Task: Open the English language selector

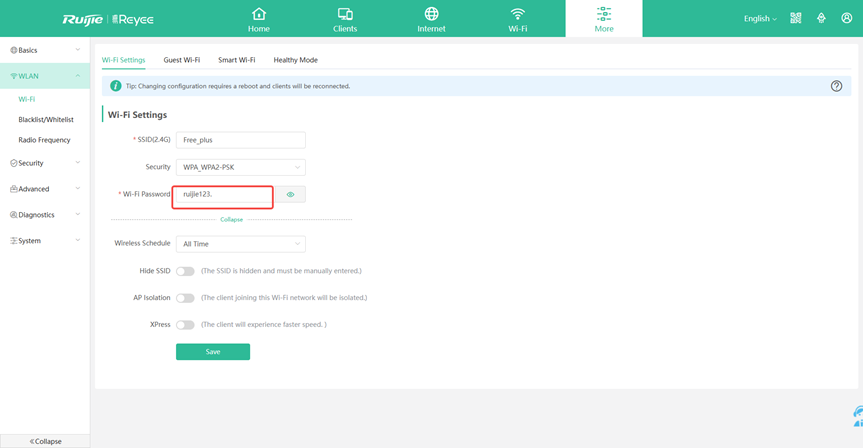Action: (x=760, y=19)
